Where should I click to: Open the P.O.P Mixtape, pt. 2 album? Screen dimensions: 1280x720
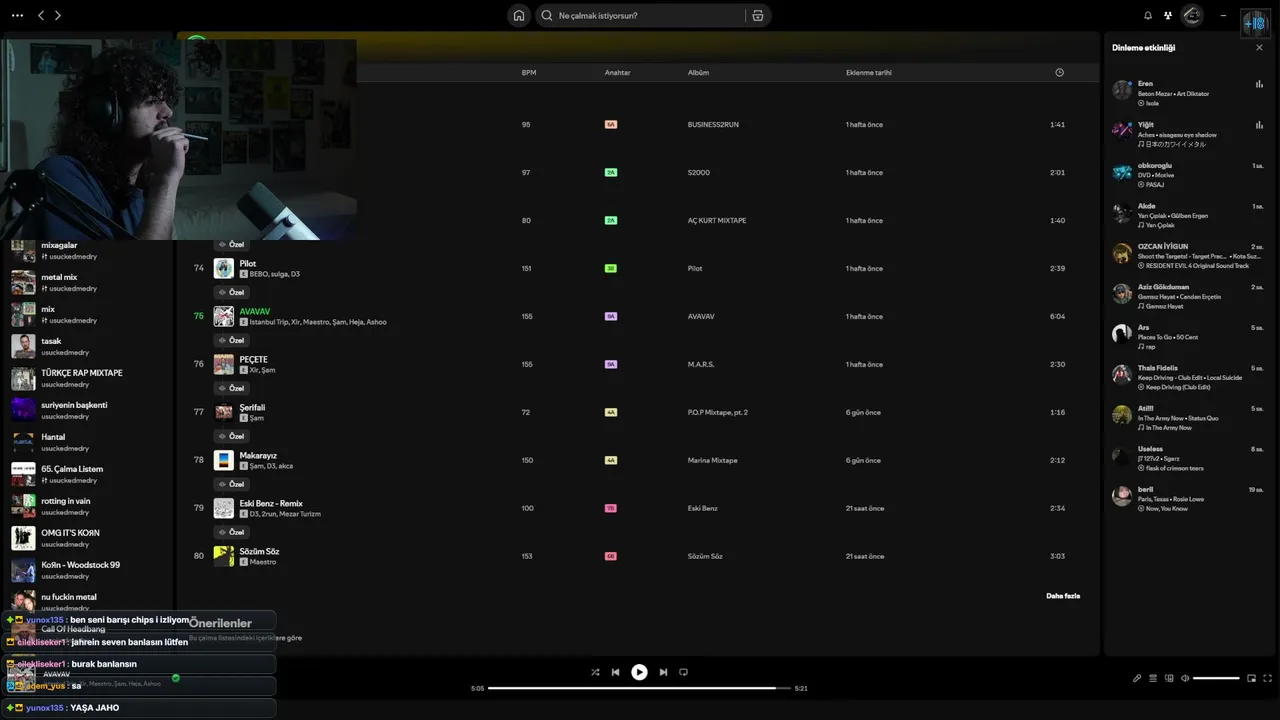coord(718,412)
